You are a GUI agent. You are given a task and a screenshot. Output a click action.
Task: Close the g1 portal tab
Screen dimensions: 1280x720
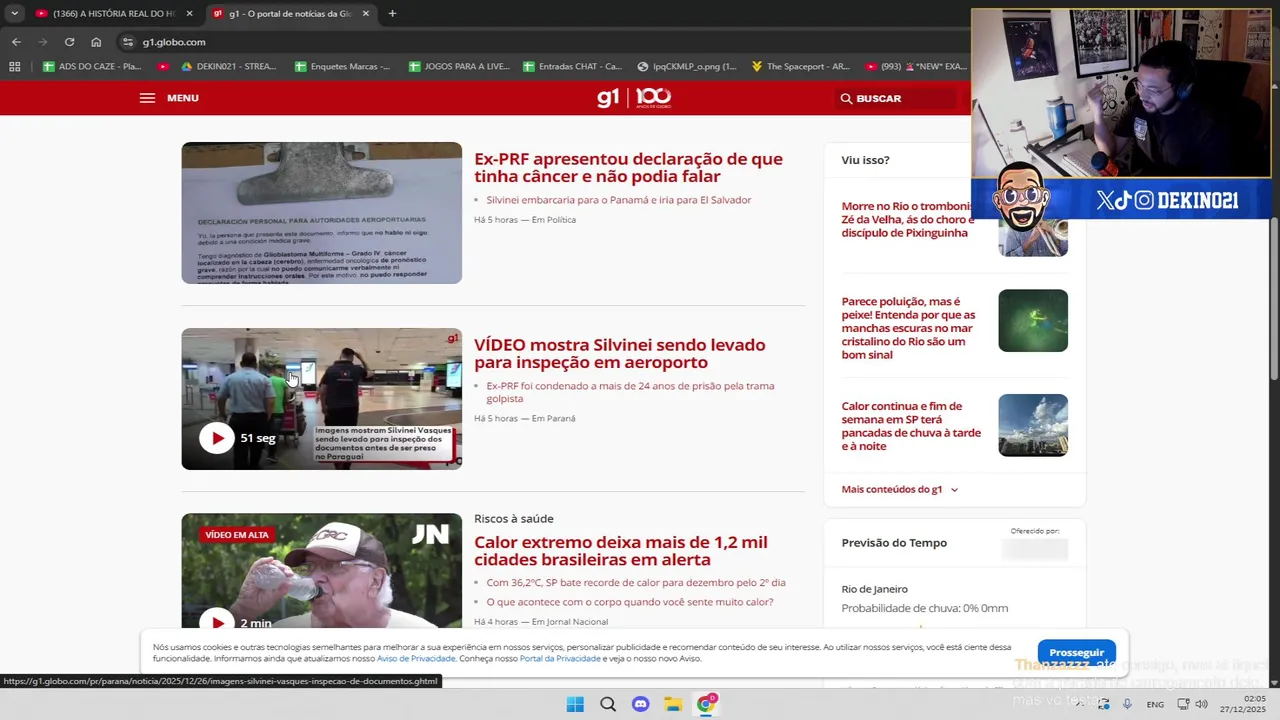[x=365, y=14]
